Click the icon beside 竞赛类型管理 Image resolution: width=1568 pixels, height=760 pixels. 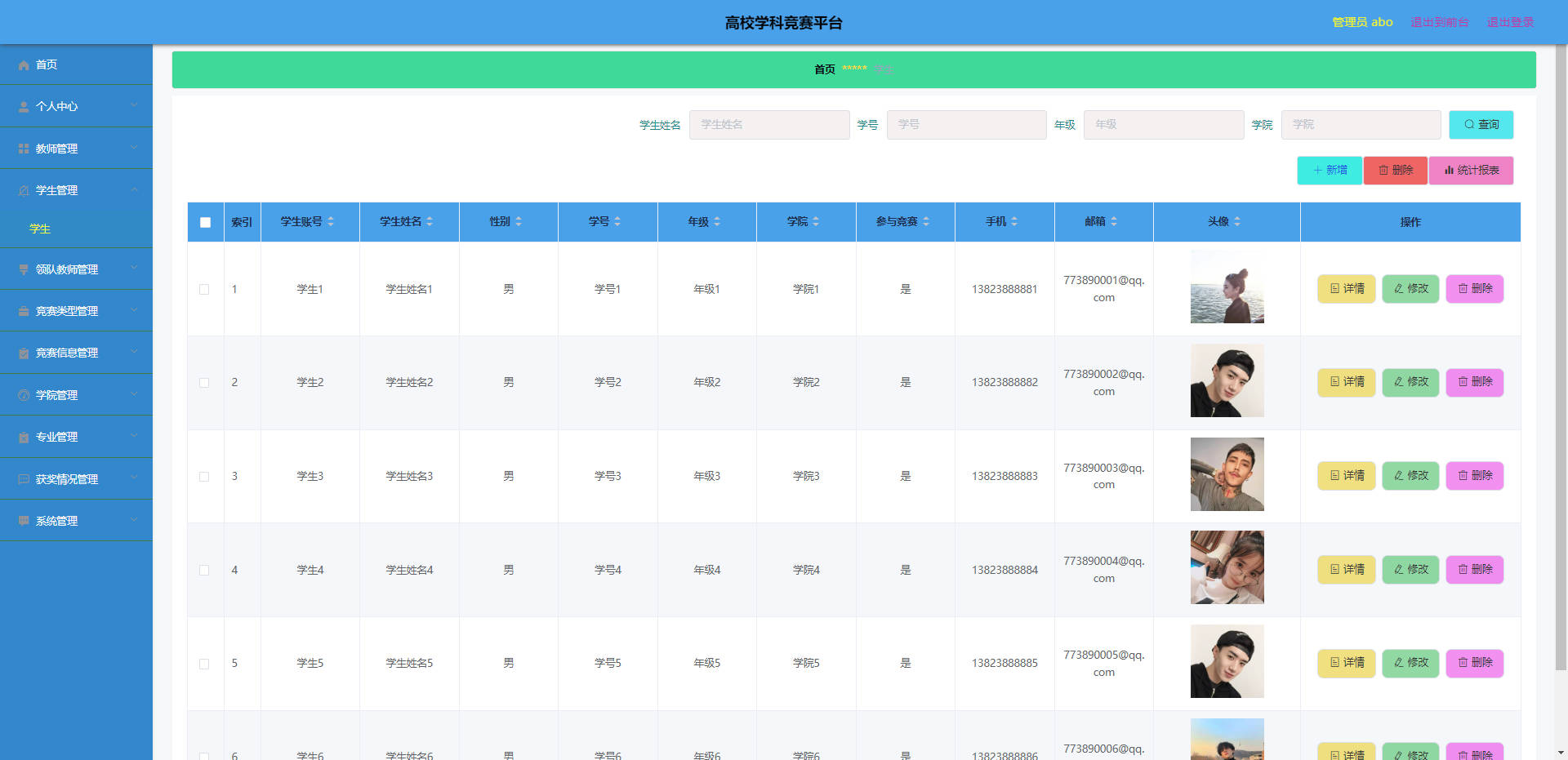(x=24, y=311)
